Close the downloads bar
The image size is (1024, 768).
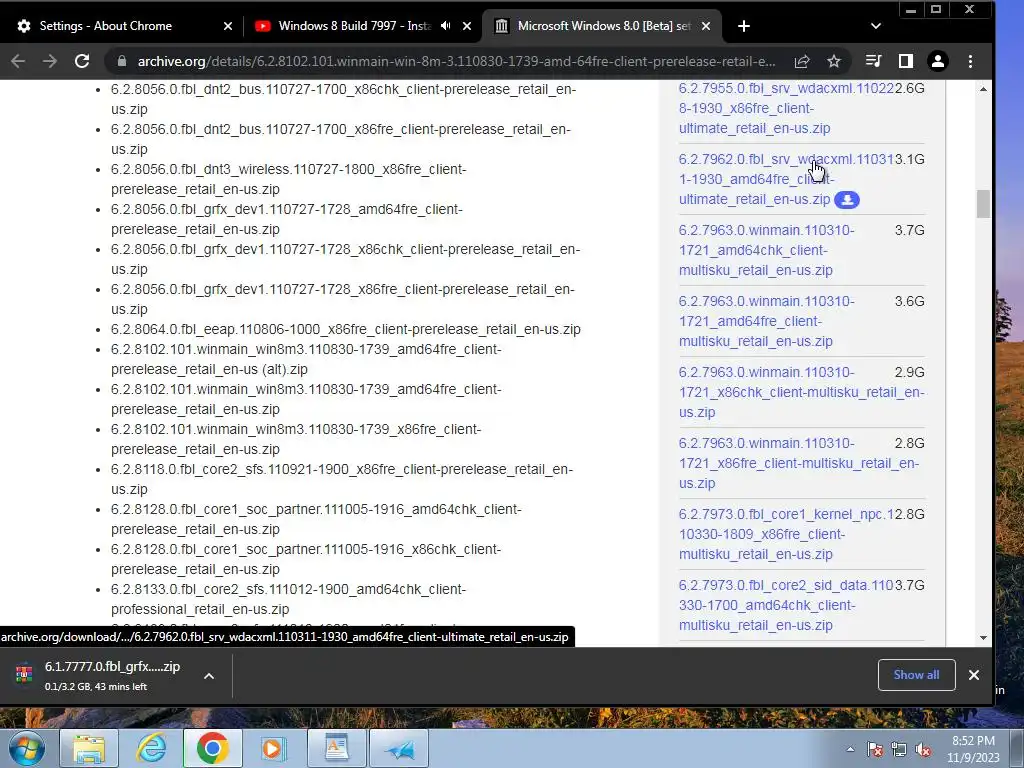[x=974, y=675]
